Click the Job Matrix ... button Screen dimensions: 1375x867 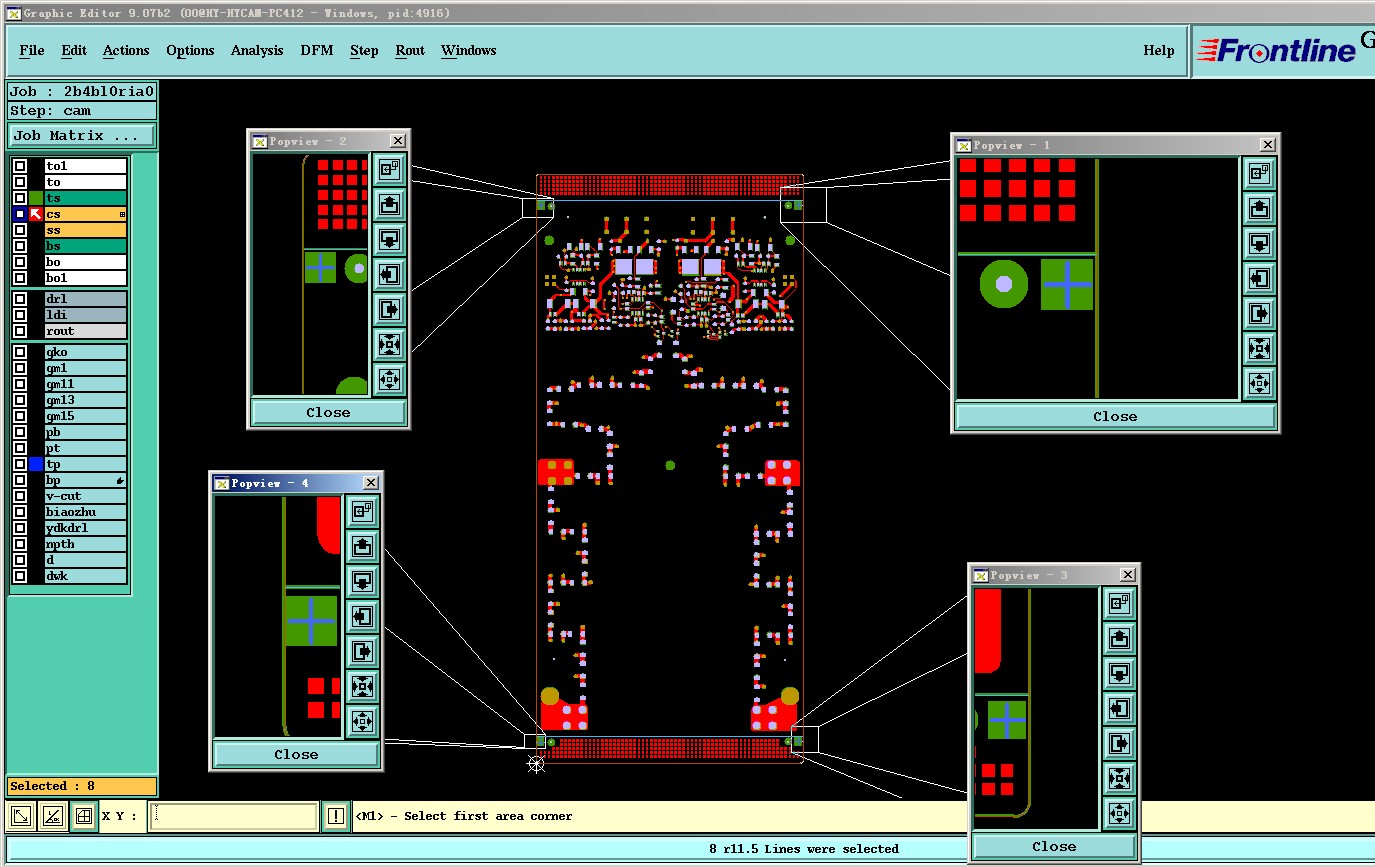point(82,135)
